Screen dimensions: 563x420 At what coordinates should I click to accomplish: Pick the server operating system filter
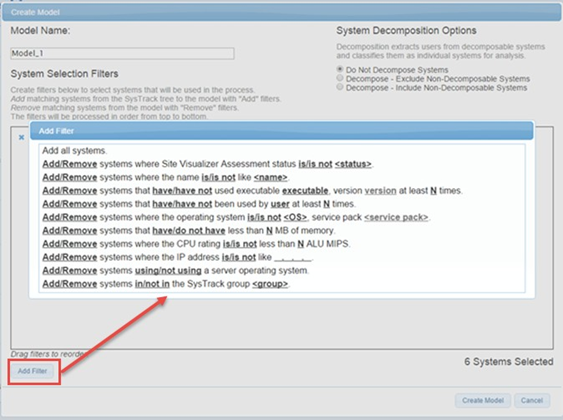(176, 270)
